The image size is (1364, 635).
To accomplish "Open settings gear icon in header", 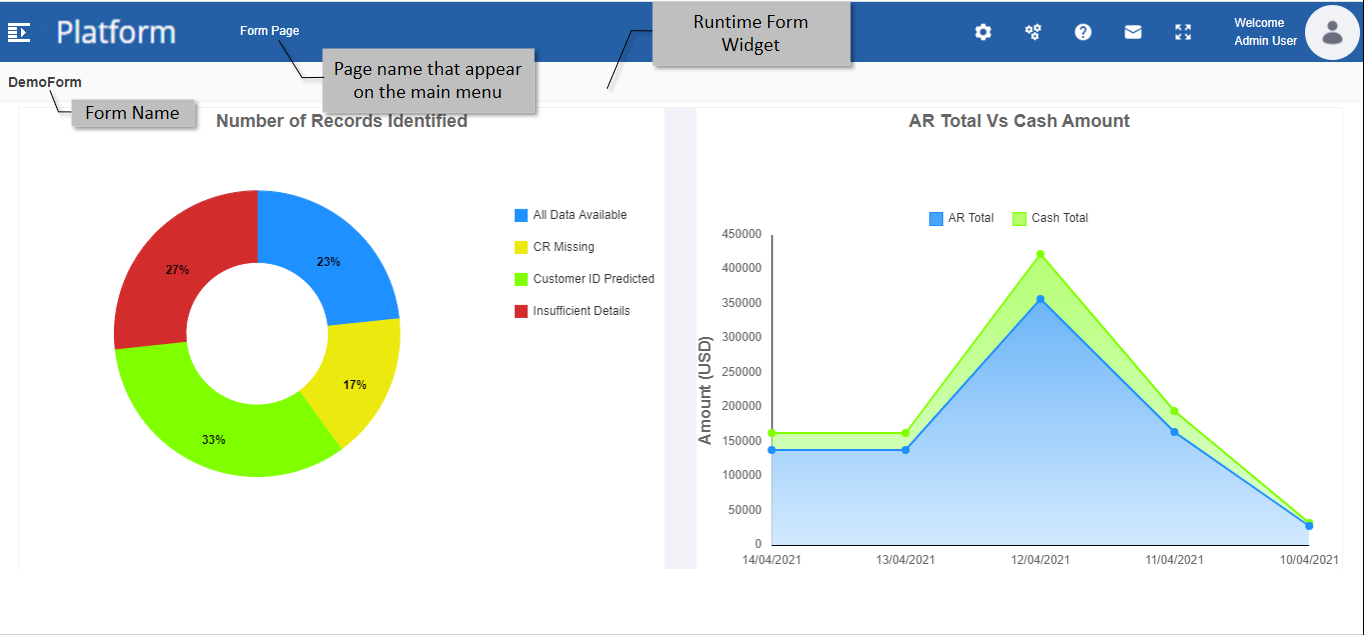I will click(983, 32).
